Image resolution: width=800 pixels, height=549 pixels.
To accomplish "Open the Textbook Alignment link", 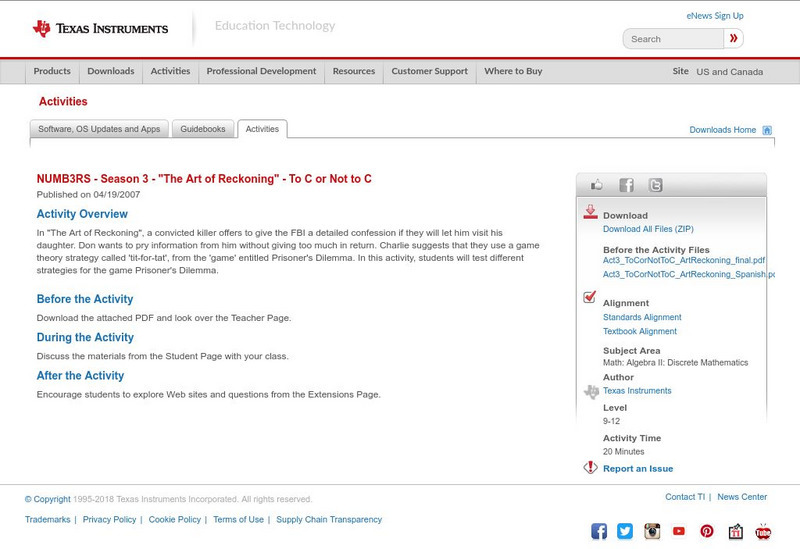I will click(640, 332).
